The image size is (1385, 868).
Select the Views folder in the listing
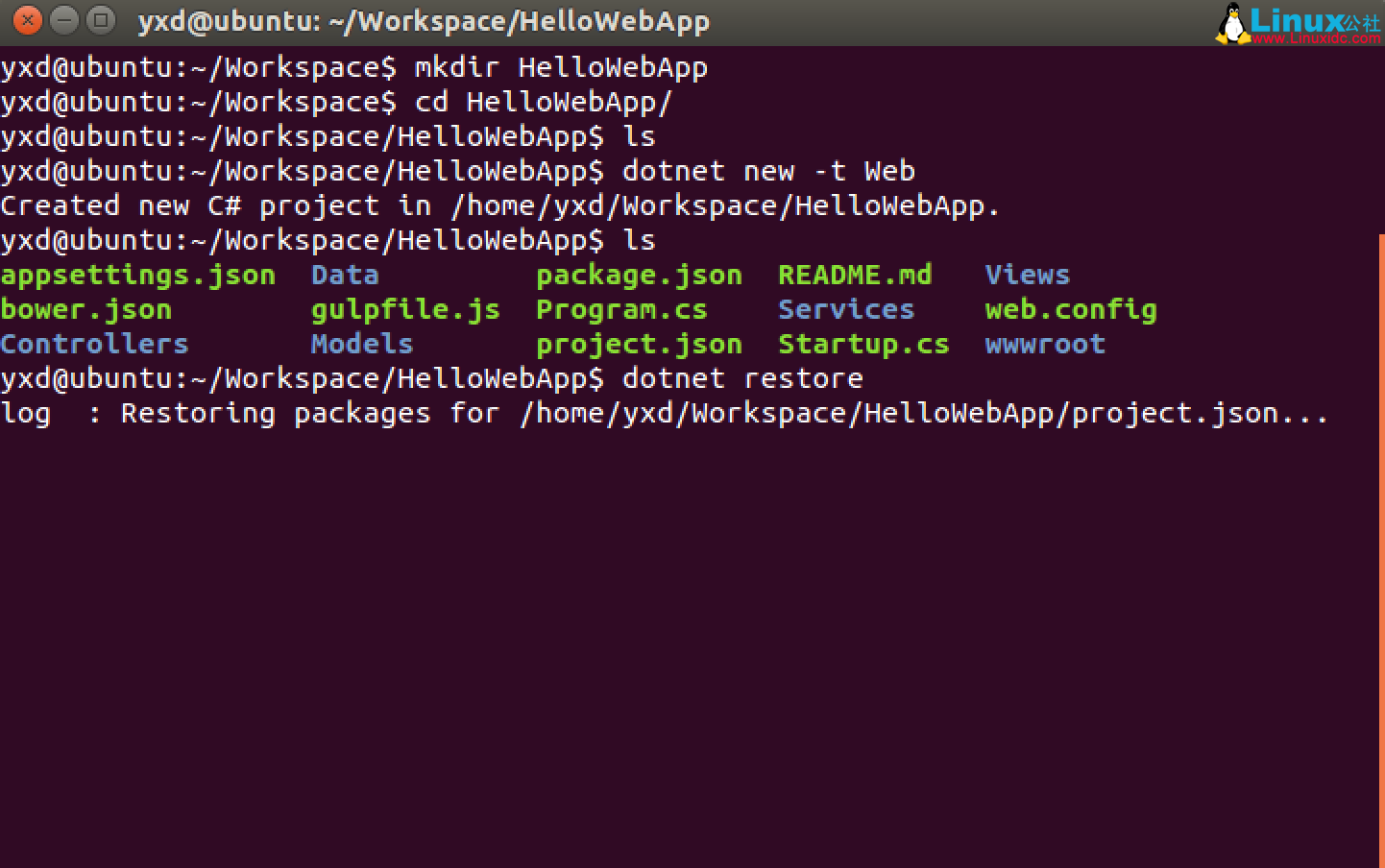[x=1027, y=275]
